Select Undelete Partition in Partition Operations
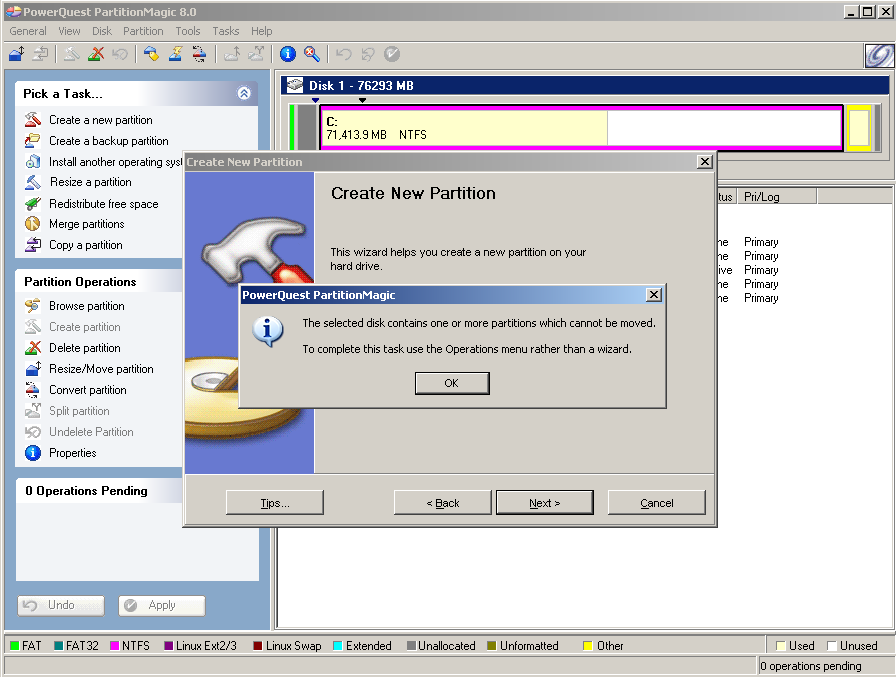 (91, 432)
